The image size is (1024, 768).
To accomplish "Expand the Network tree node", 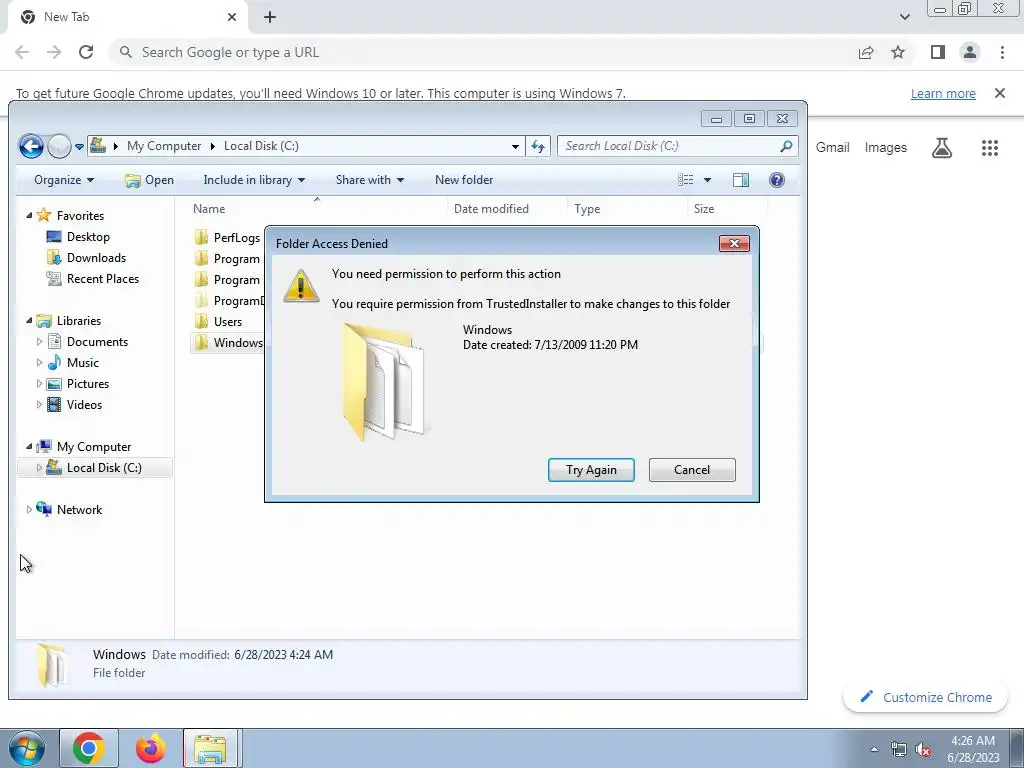I will [x=29, y=509].
